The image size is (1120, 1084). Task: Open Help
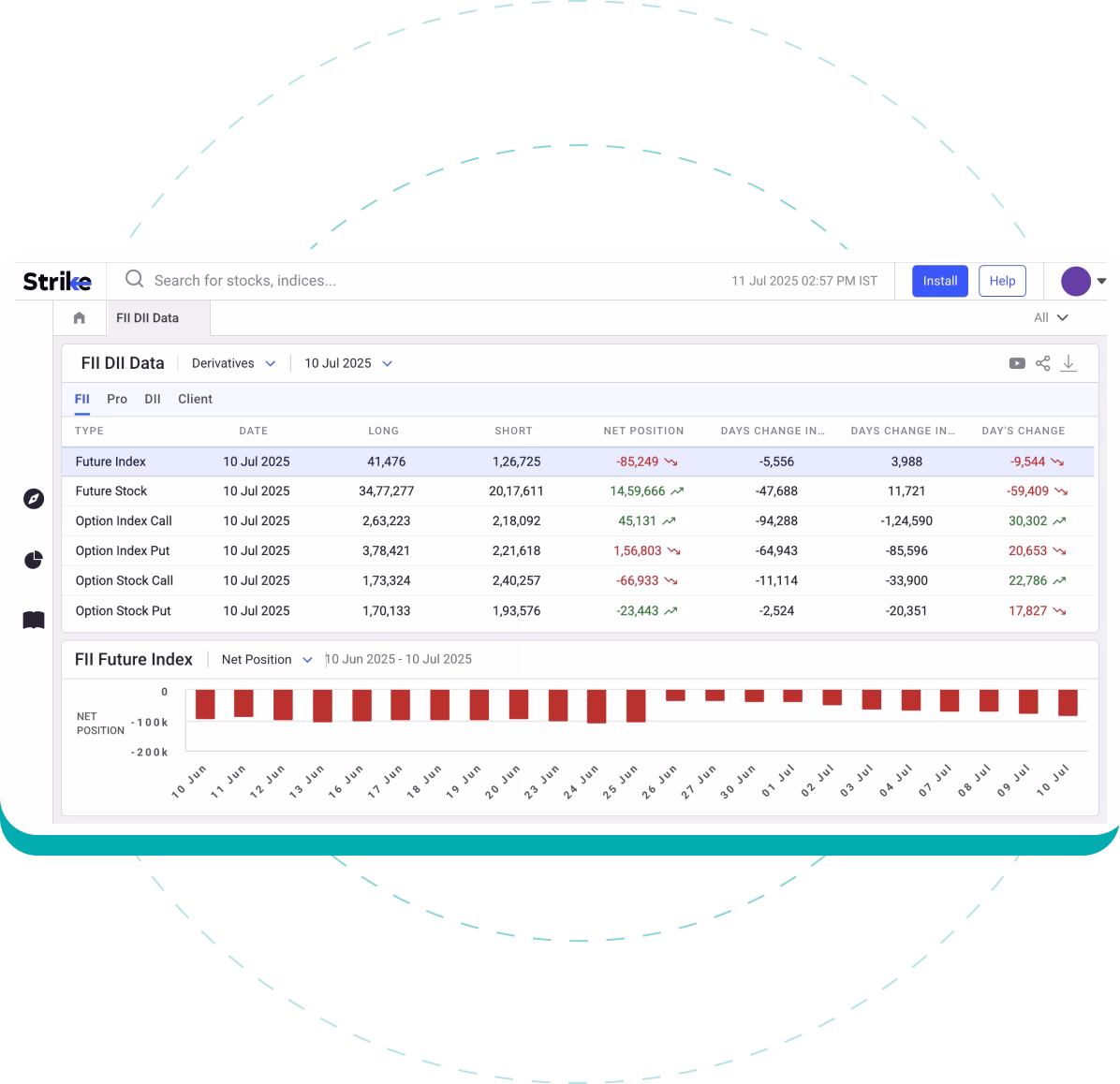[1002, 280]
